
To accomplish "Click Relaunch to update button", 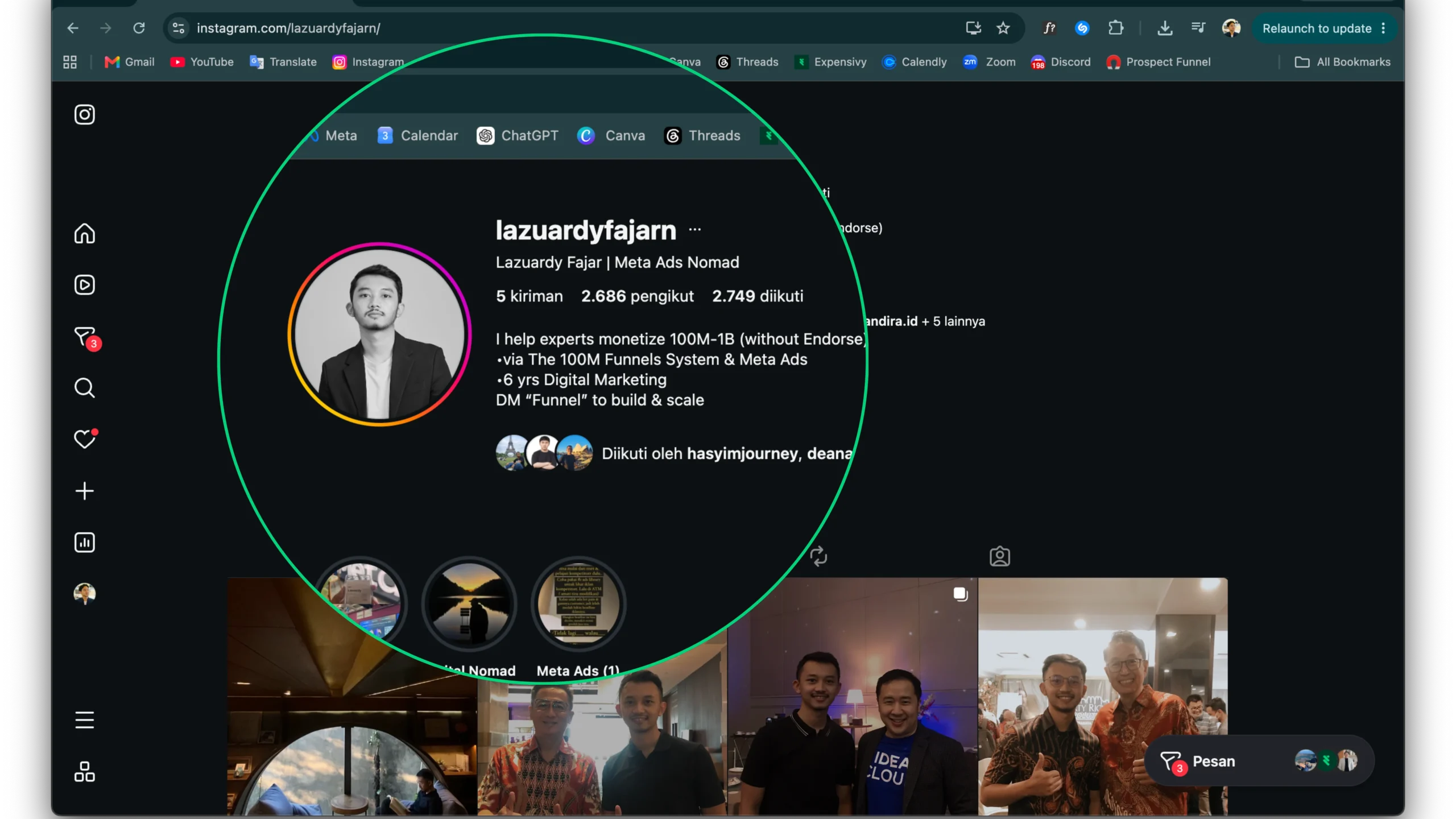I will [x=1316, y=28].
